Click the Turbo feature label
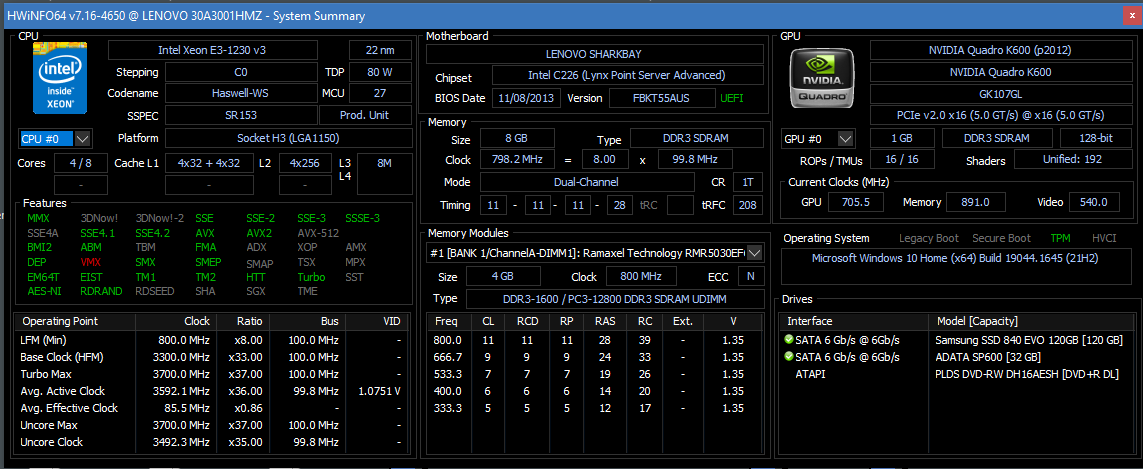The width and height of the screenshot is (1143, 469). (x=311, y=277)
